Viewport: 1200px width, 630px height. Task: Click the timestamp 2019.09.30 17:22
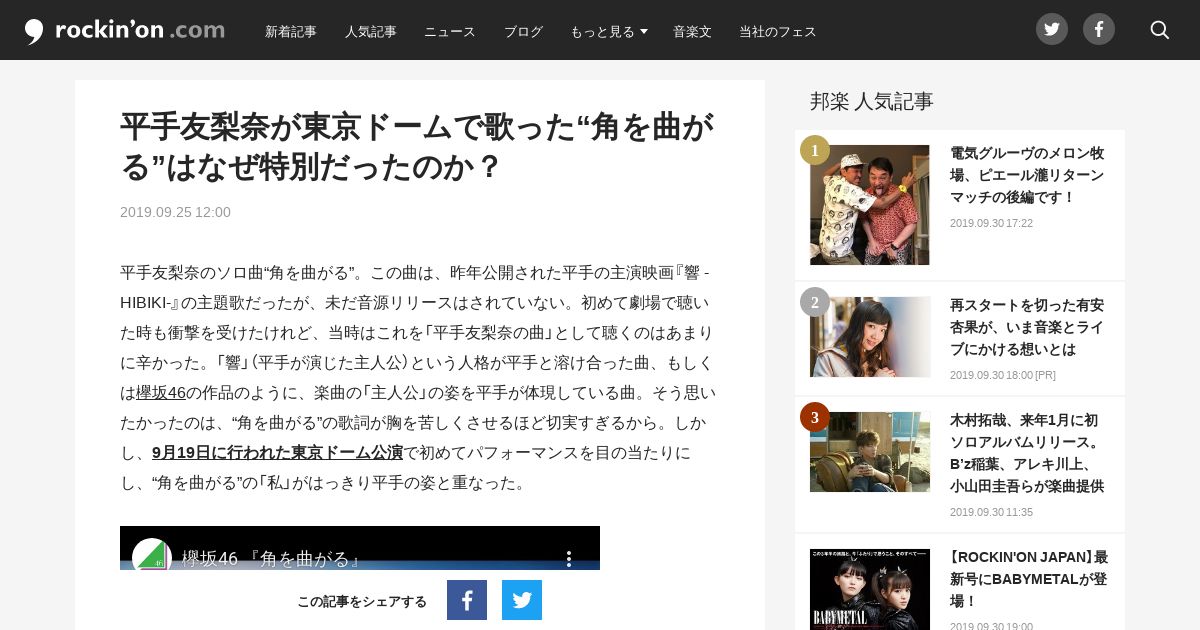(991, 223)
